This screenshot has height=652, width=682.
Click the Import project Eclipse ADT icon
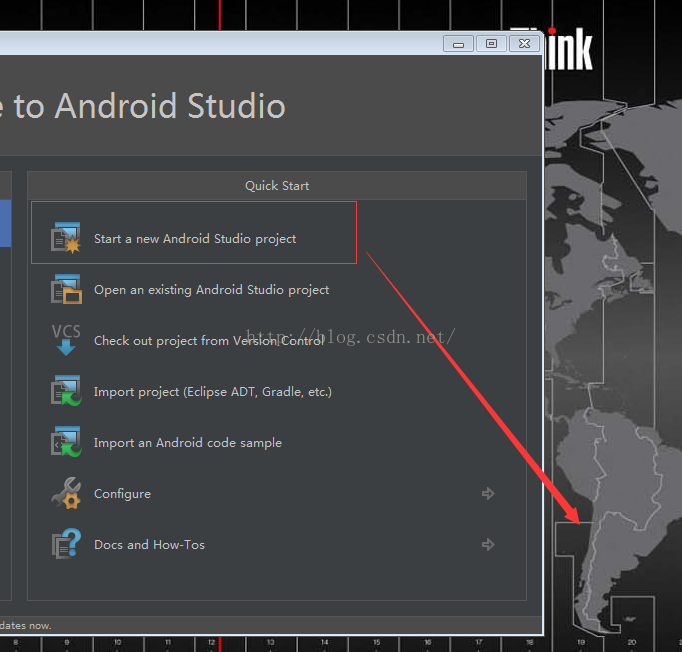[66, 391]
